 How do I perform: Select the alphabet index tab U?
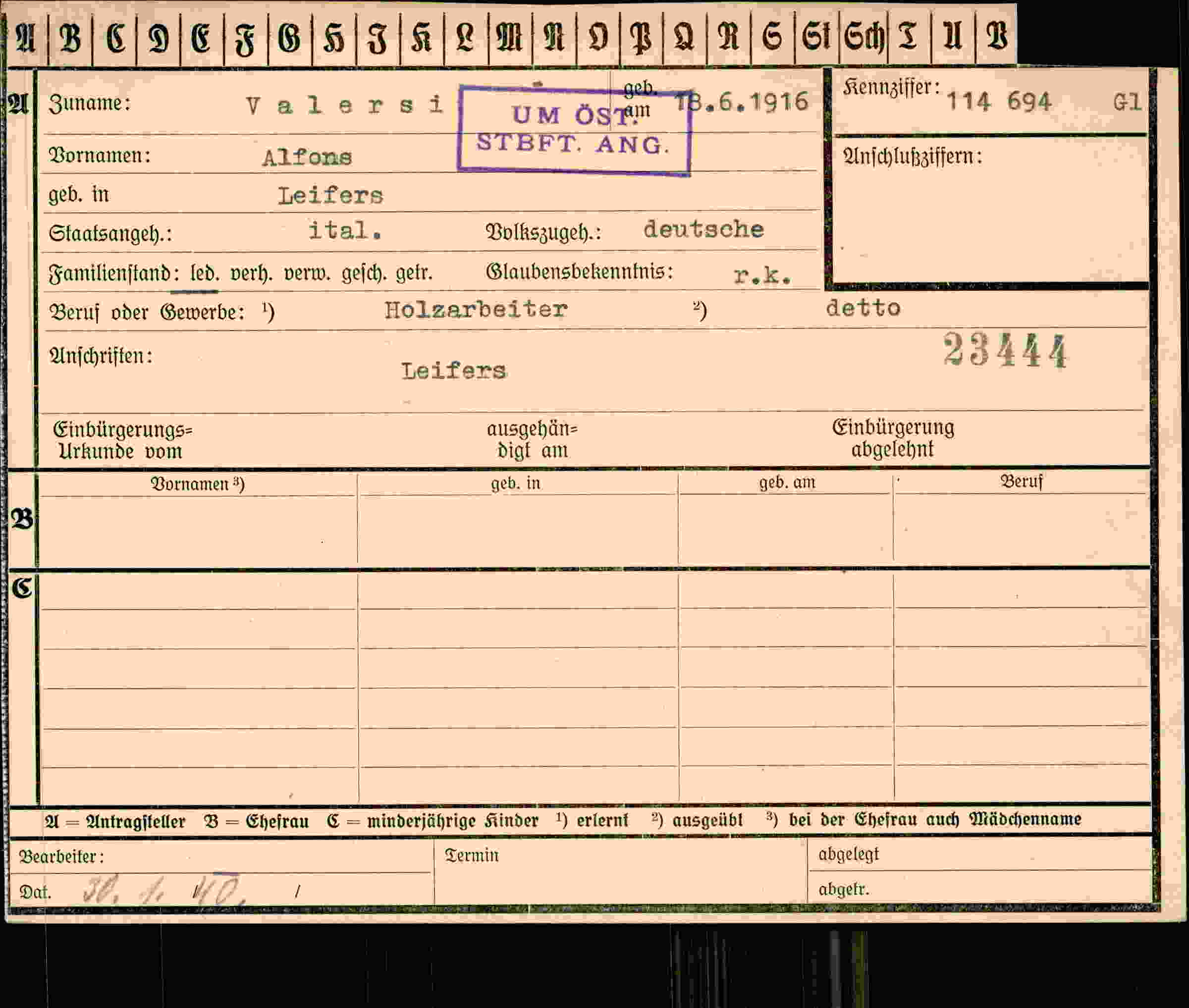953,37
